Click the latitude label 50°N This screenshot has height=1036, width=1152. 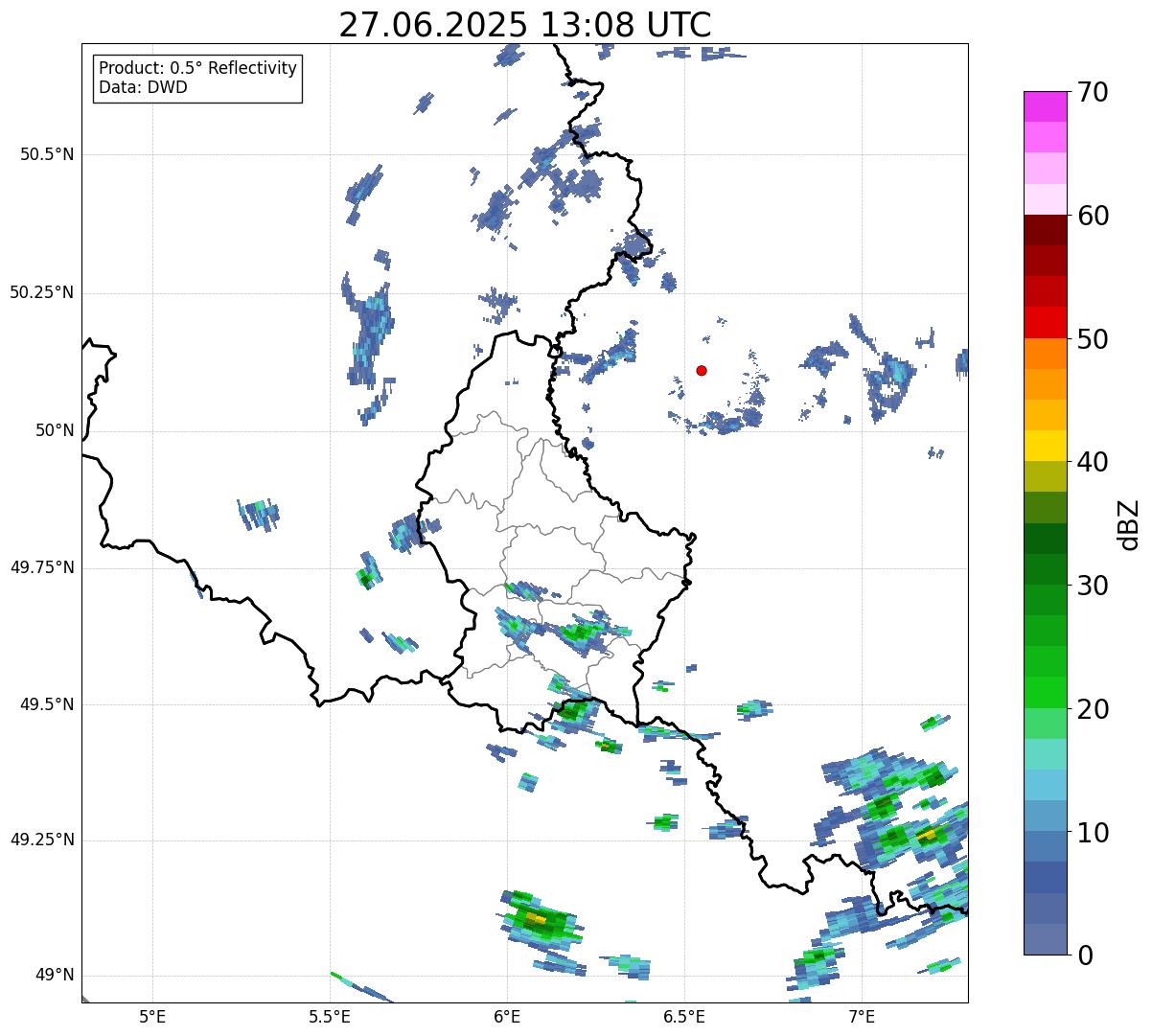(x=55, y=430)
